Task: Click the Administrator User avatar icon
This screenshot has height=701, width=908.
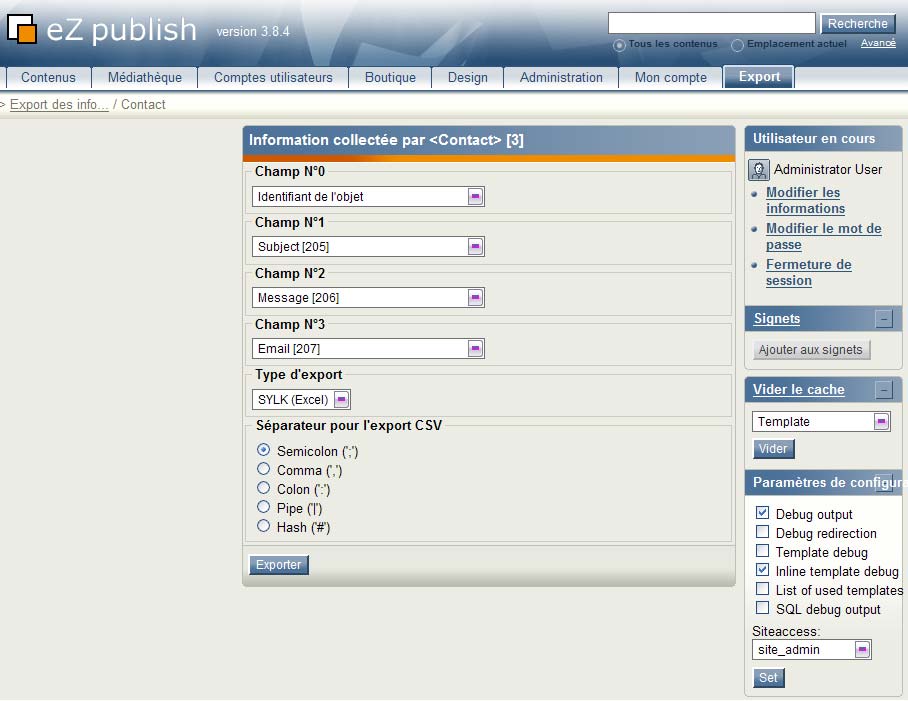Action: (760, 170)
